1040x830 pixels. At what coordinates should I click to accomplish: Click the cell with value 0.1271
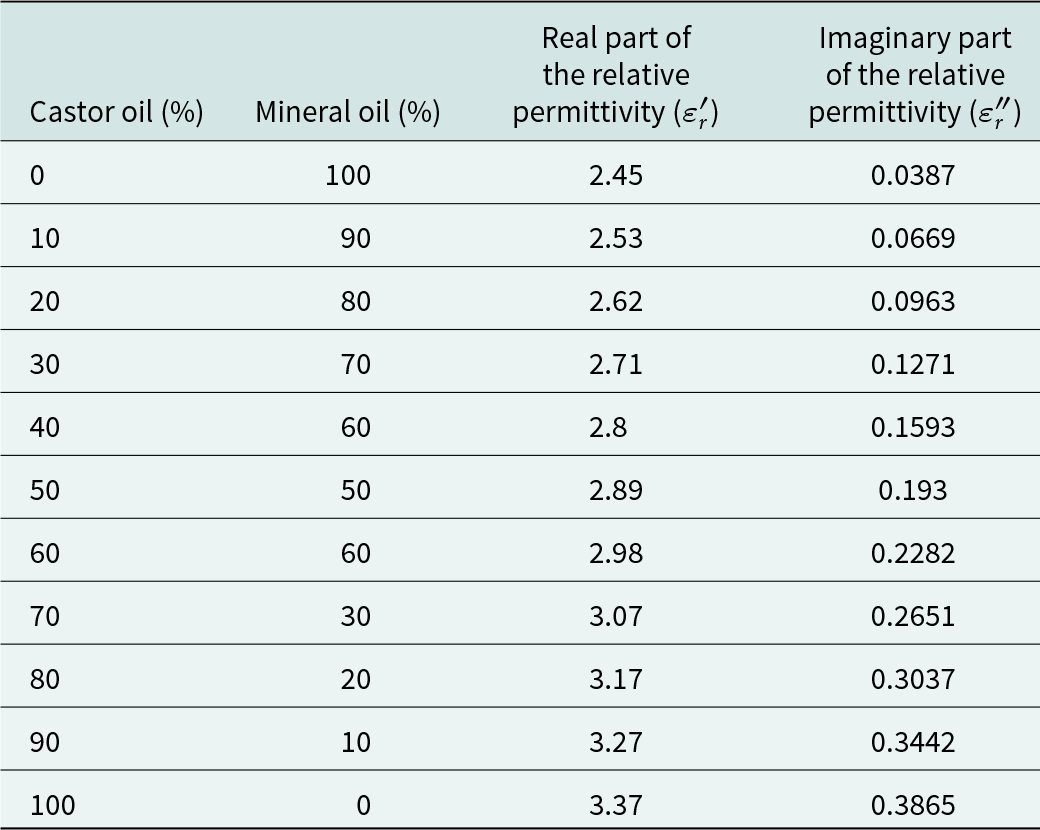point(913,365)
